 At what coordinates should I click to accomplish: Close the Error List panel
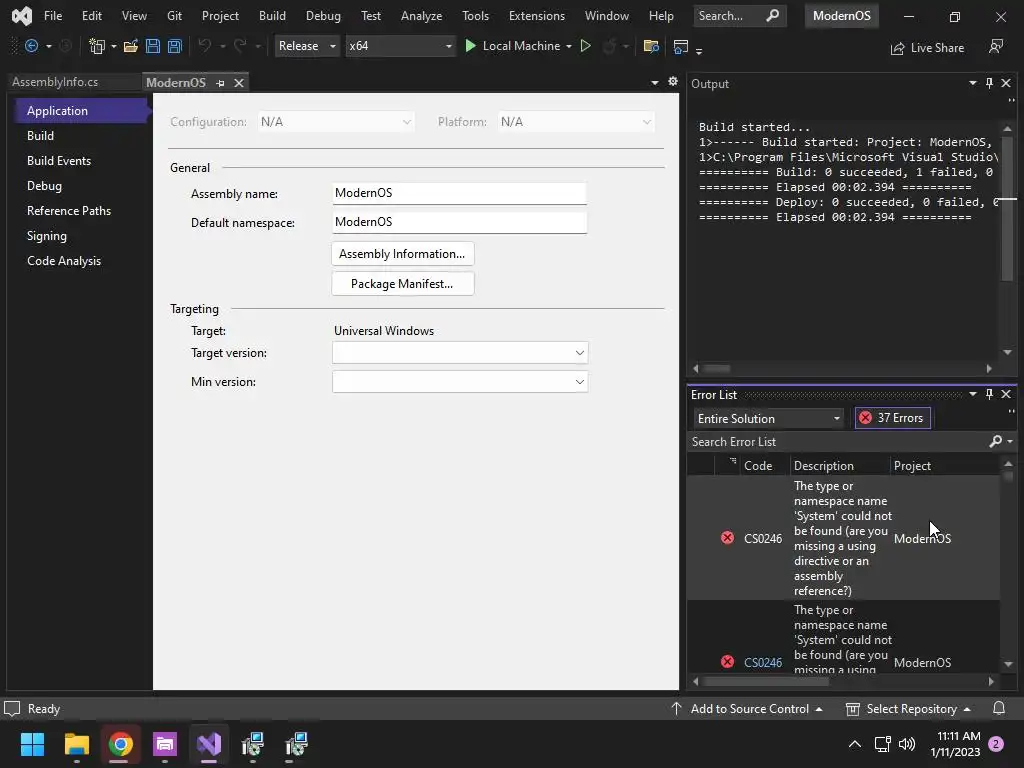pyautogui.click(x=1006, y=394)
